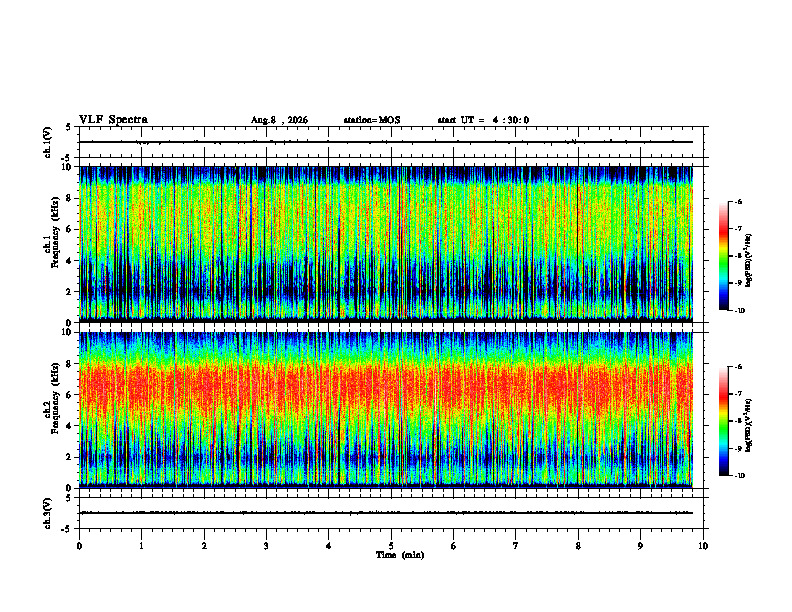Click the "6" kHz tick of ch.2 frequency axis
Screen dimensions: 792x612
coord(70,395)
